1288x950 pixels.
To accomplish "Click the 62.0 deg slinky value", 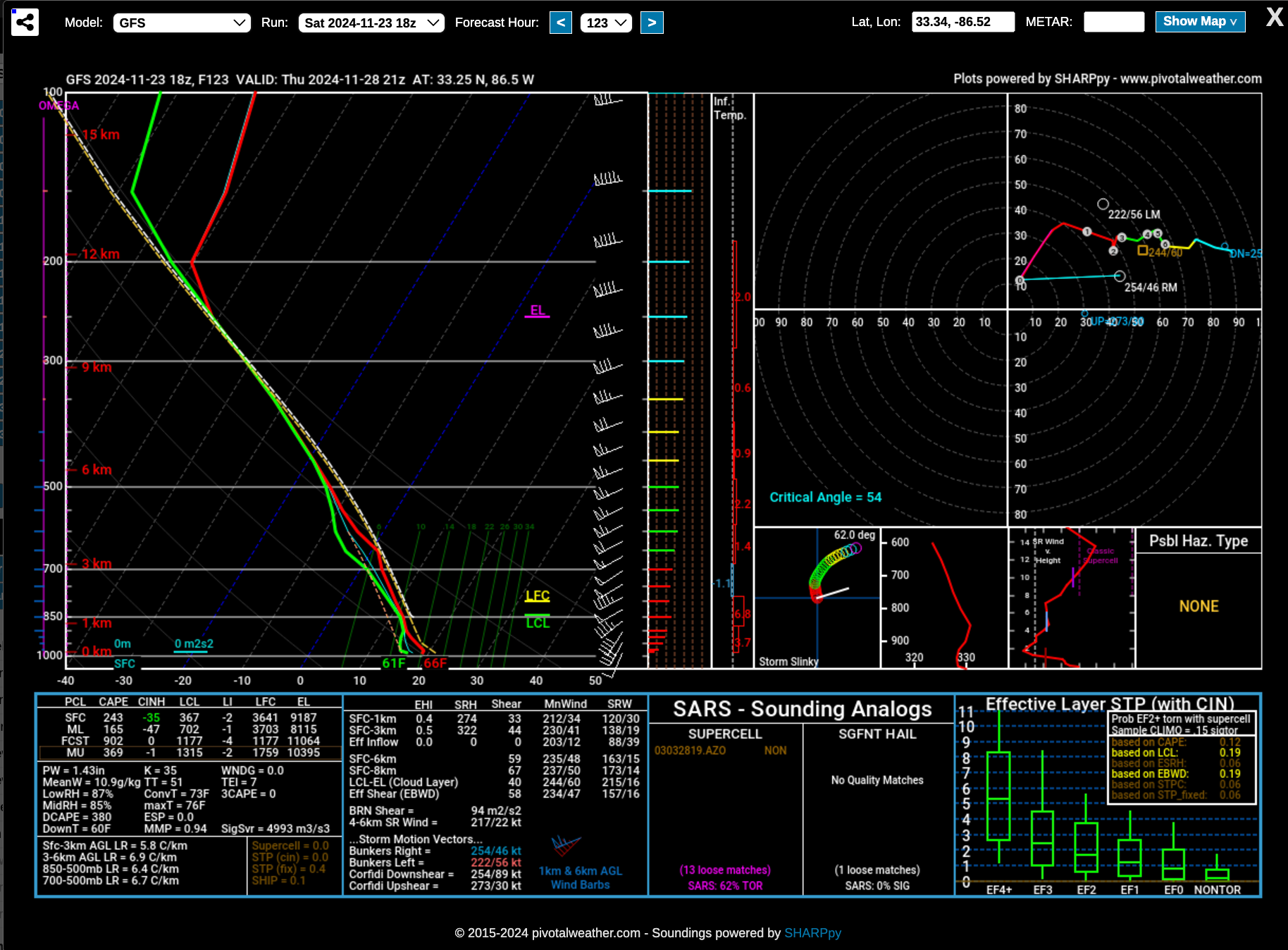I will click(855, 535).
